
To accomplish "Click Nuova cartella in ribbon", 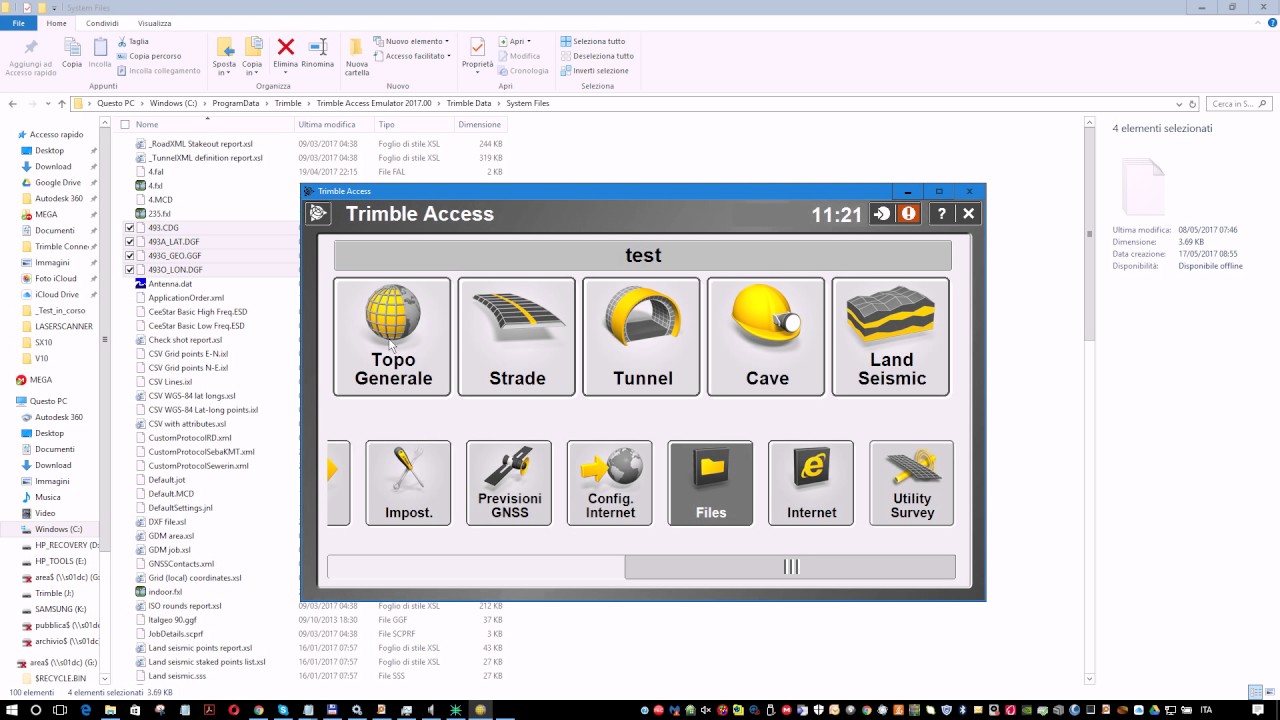I will pos(357,57).
